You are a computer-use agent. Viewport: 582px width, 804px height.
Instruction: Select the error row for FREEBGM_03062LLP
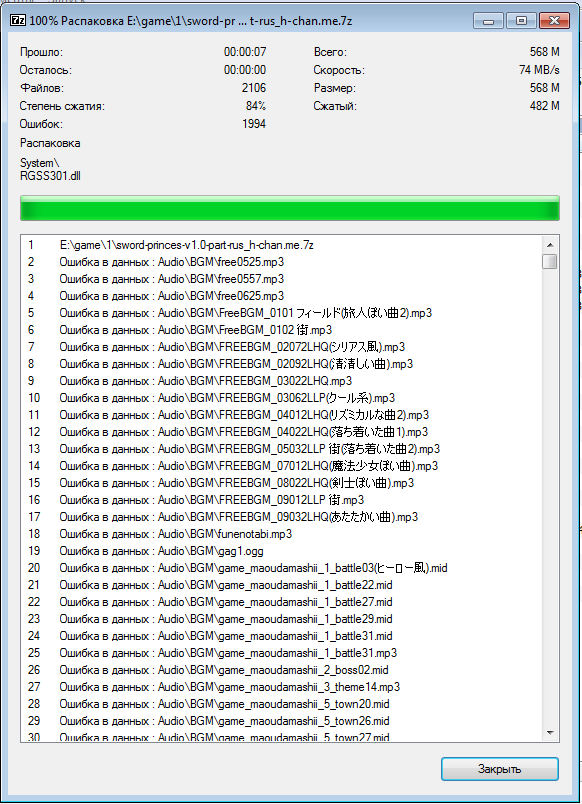point(281,398)
